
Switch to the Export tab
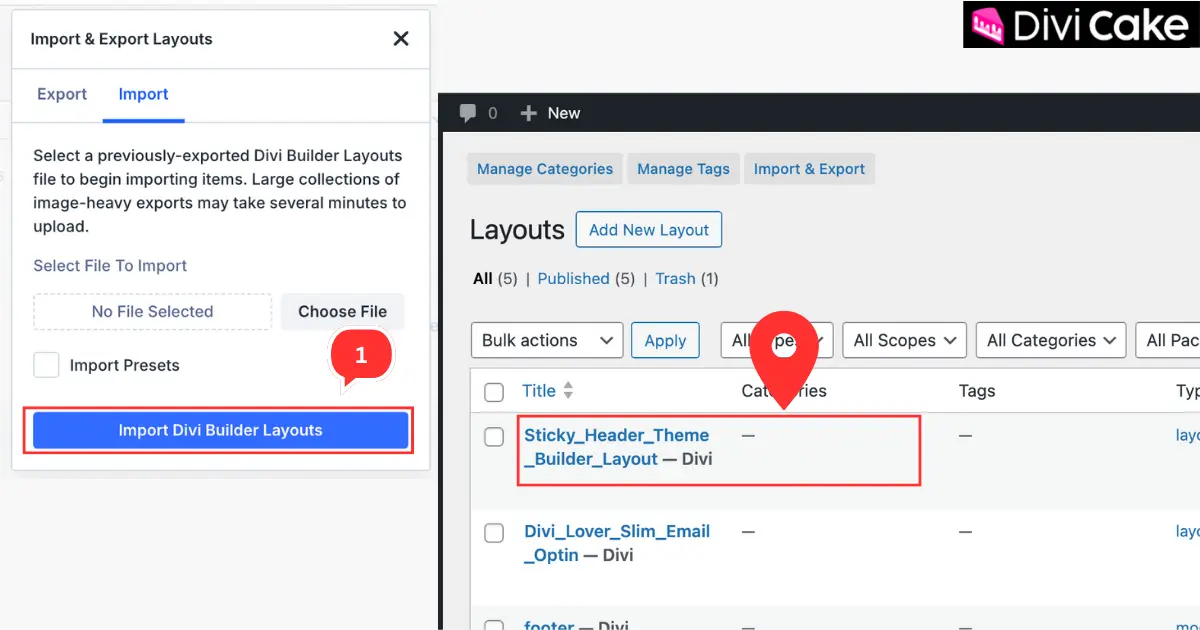click(x=62, y=94)
